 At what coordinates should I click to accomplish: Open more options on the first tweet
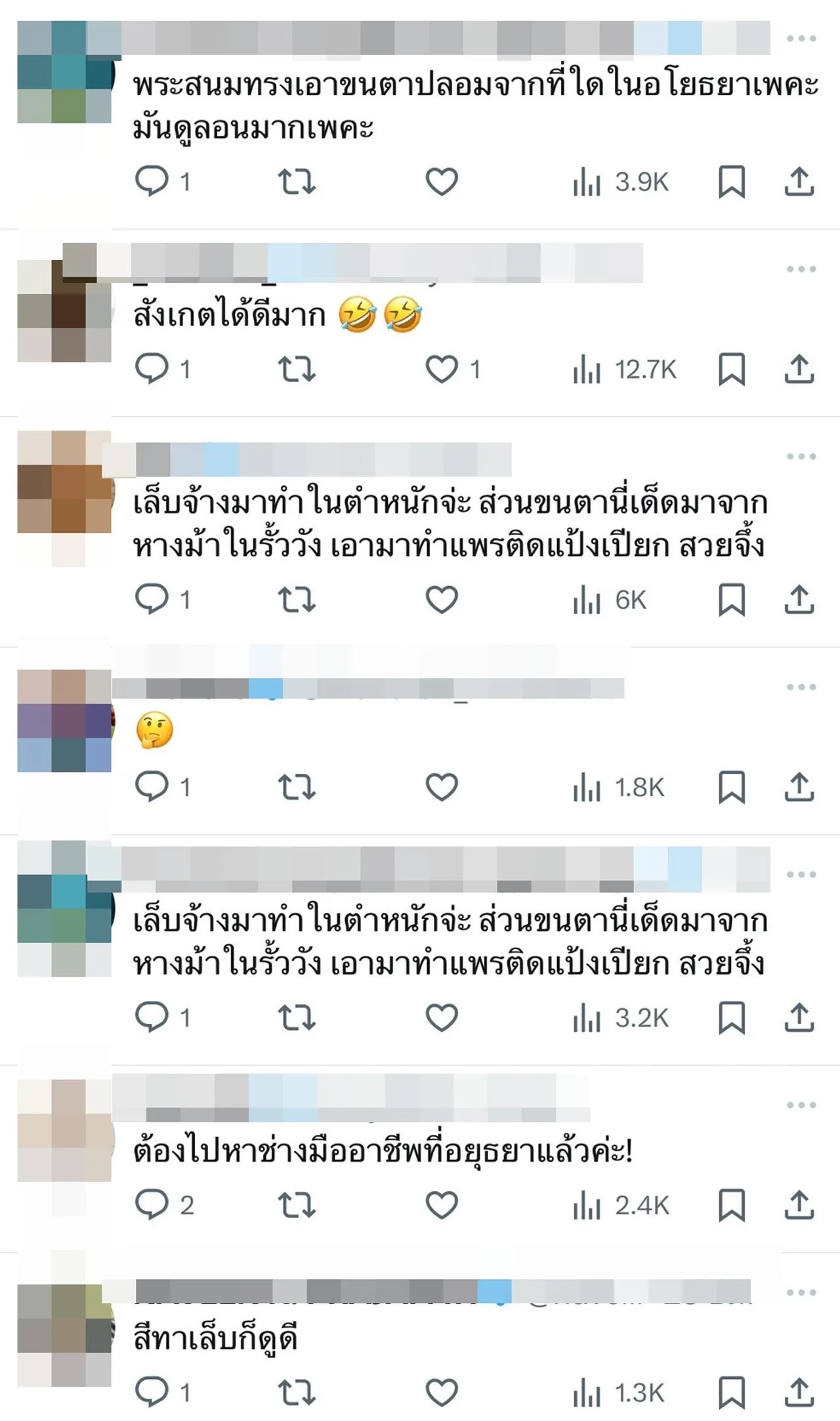click(x=801, y=39)
